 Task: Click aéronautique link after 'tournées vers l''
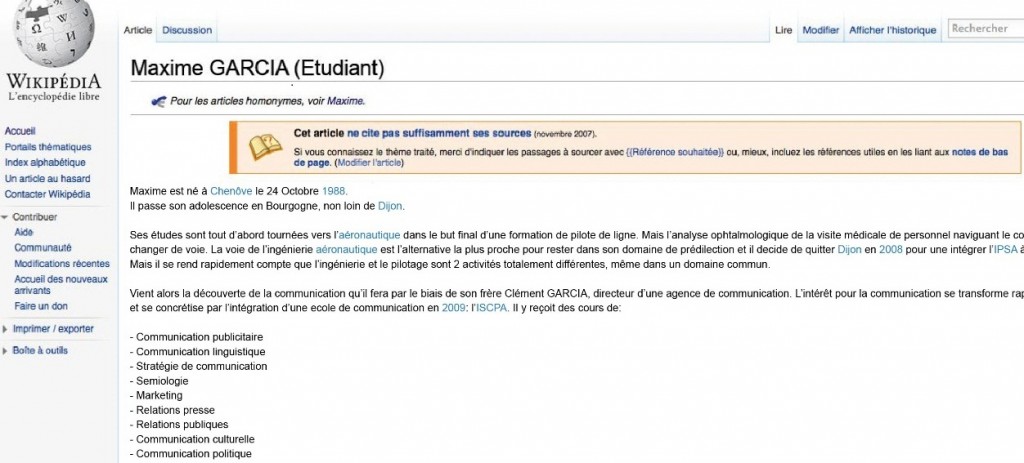coord(370,234)
